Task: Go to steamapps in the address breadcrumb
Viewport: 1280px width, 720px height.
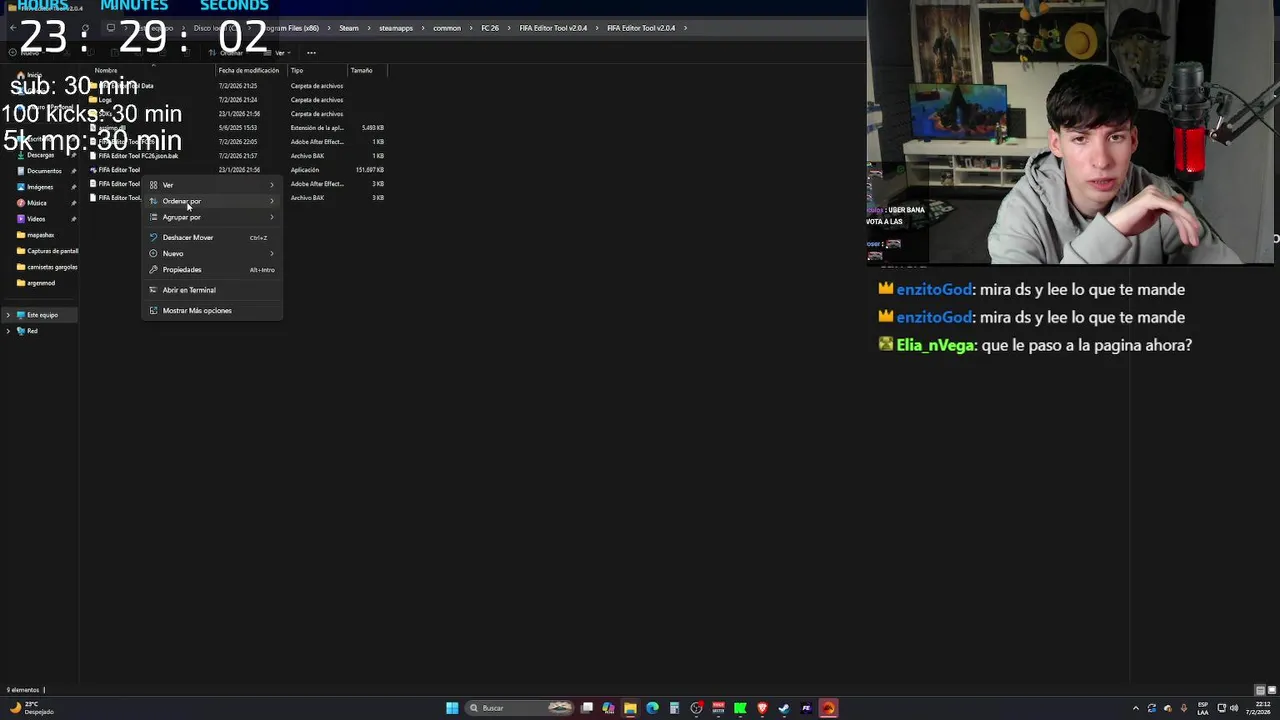Action: tap(396, 28)
